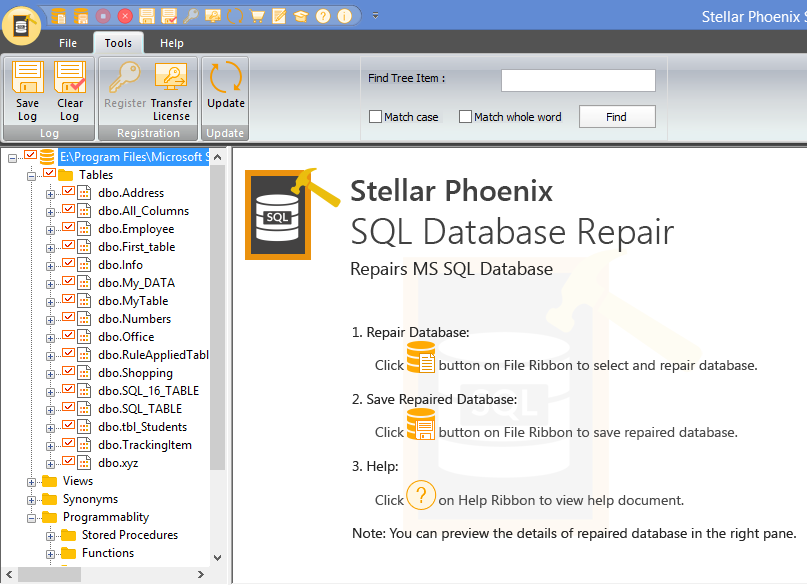807x585 pixels.
Task: Collapse the Tables folder node
Action: [x=31, y=176]
